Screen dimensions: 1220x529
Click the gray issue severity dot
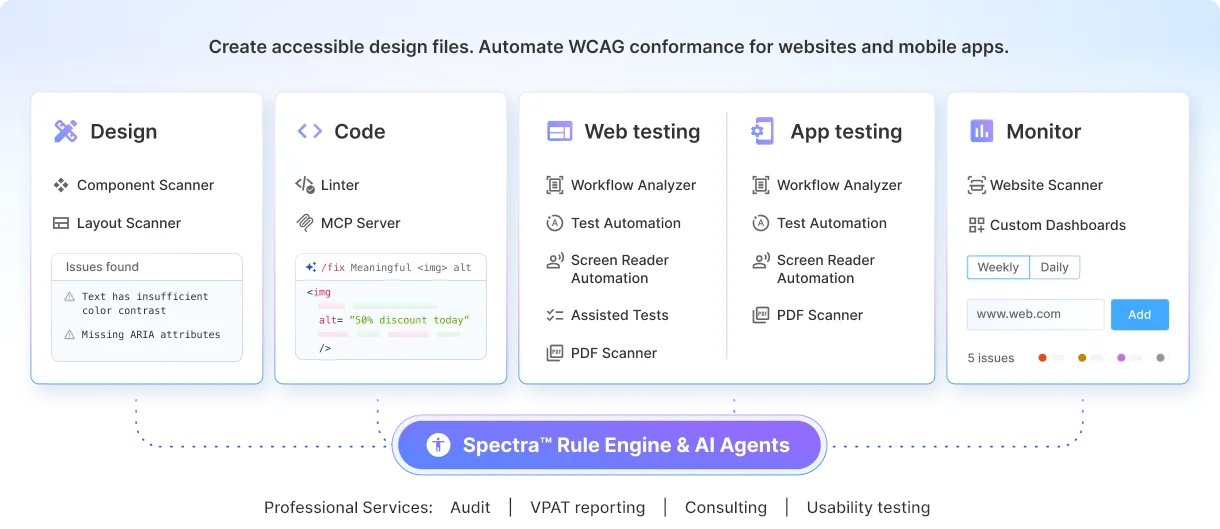tap(1160, 358)
